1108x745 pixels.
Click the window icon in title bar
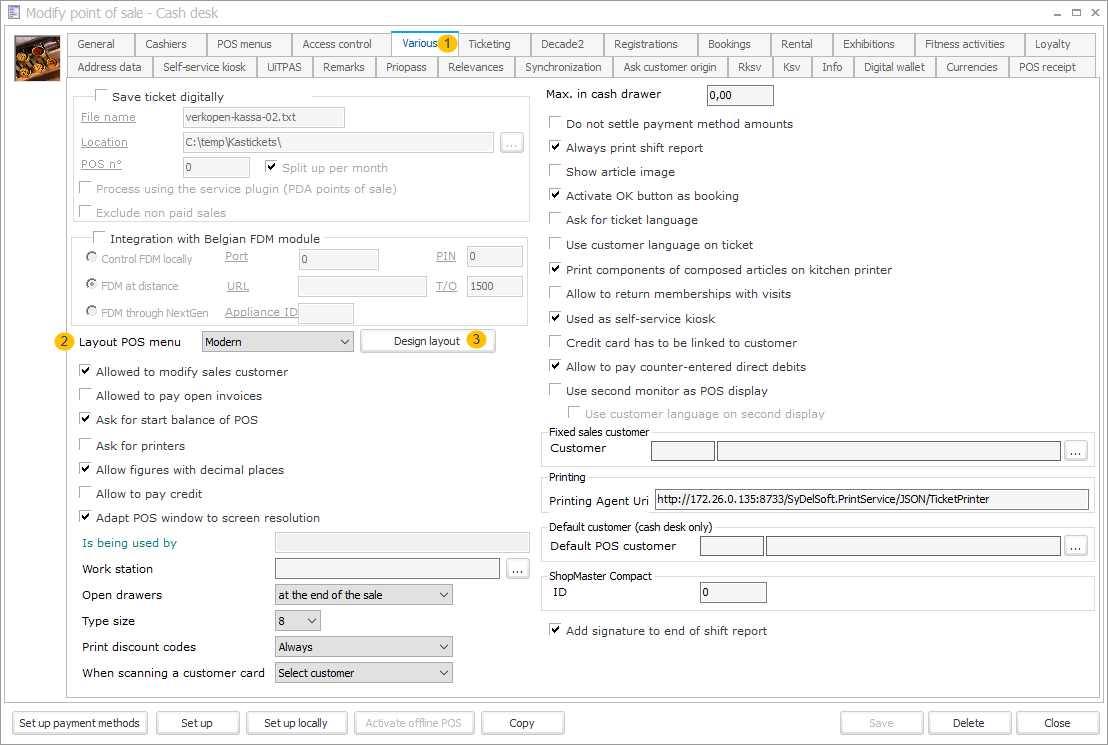[13, 13]
